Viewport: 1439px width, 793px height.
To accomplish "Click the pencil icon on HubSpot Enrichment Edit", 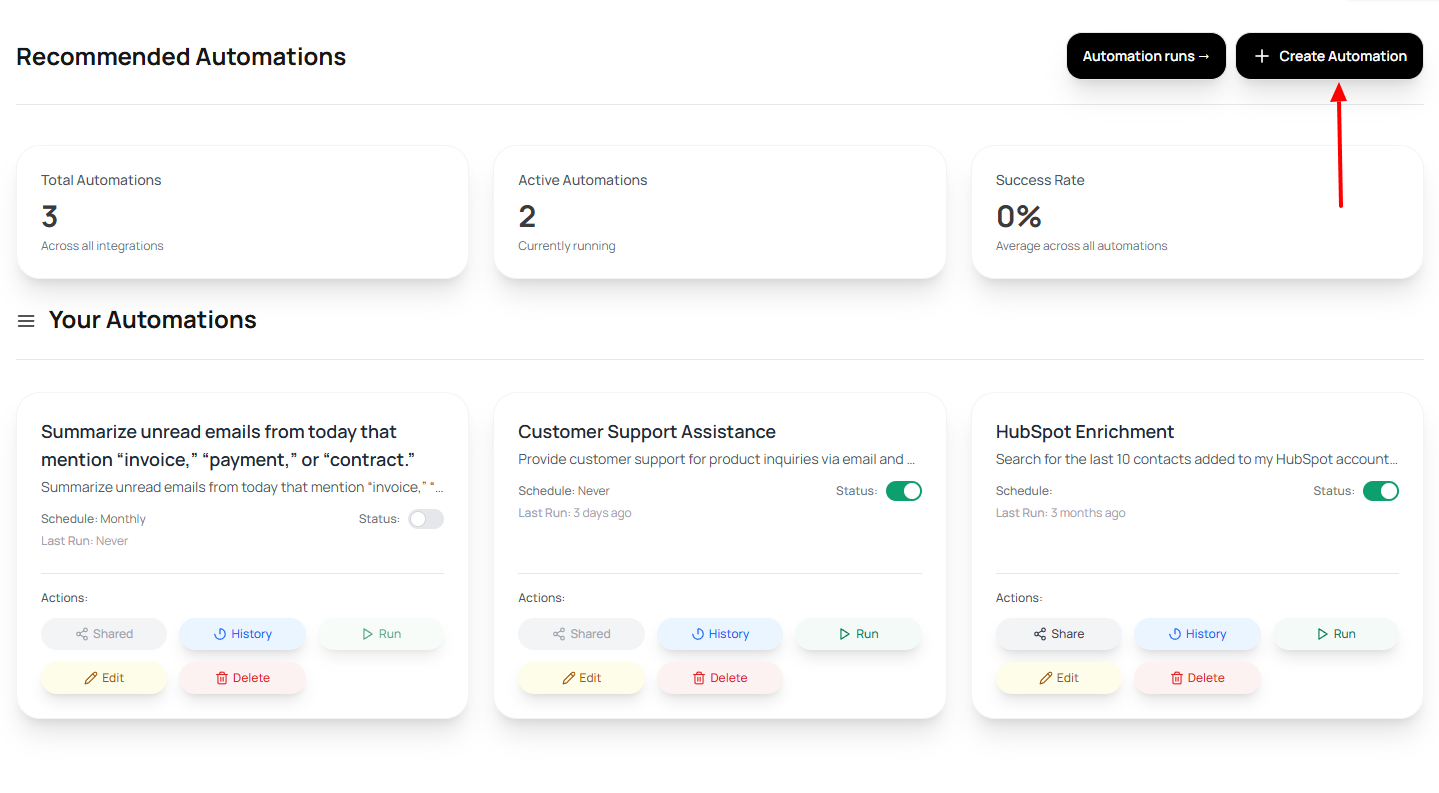I will pos(1046,678).
